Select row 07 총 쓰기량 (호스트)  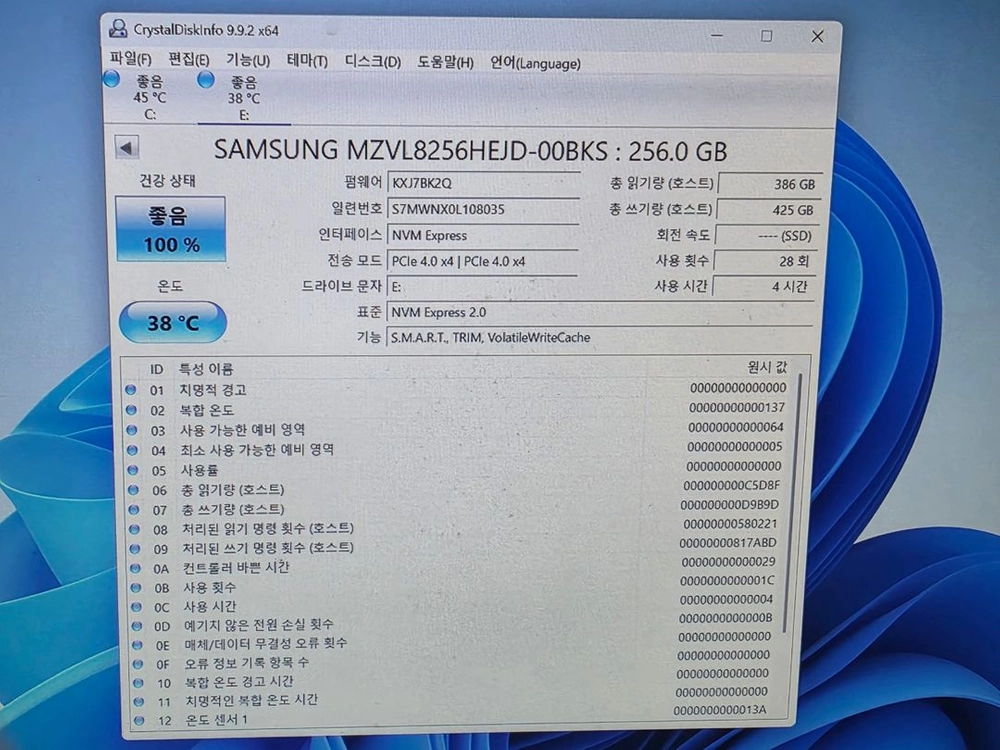[x=457, y=508]
